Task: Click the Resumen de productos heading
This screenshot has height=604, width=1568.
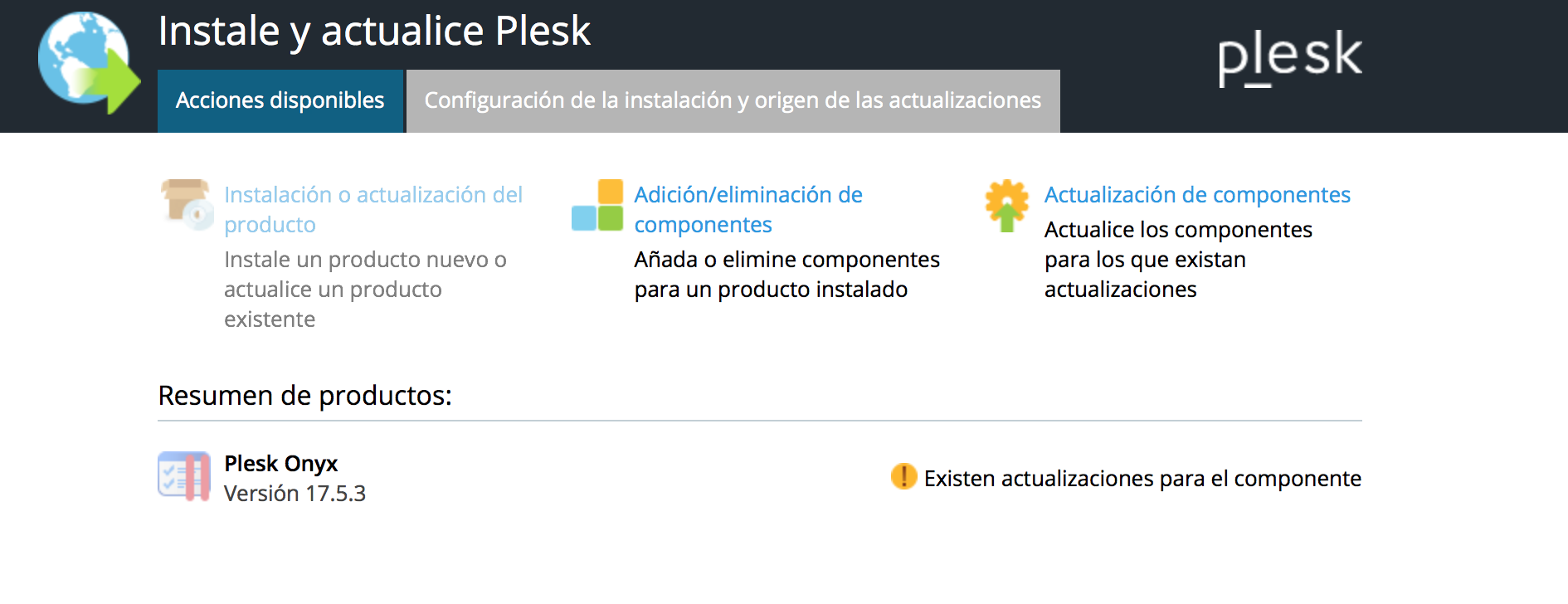Action: click(304, 396)
